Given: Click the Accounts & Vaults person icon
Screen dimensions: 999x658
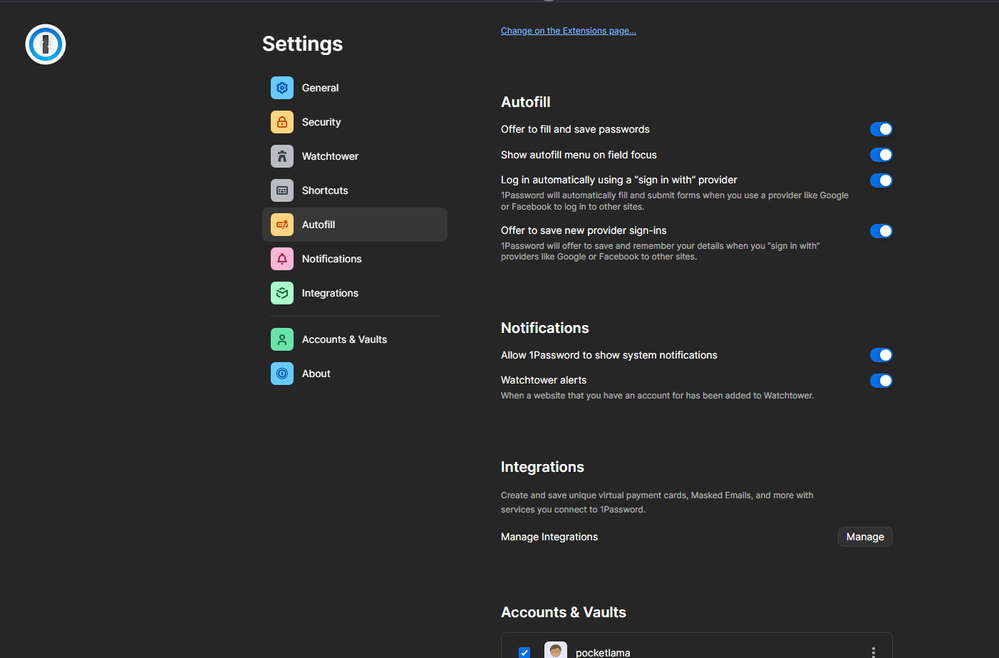Looking at the screenshot, I should click(282, 340).
